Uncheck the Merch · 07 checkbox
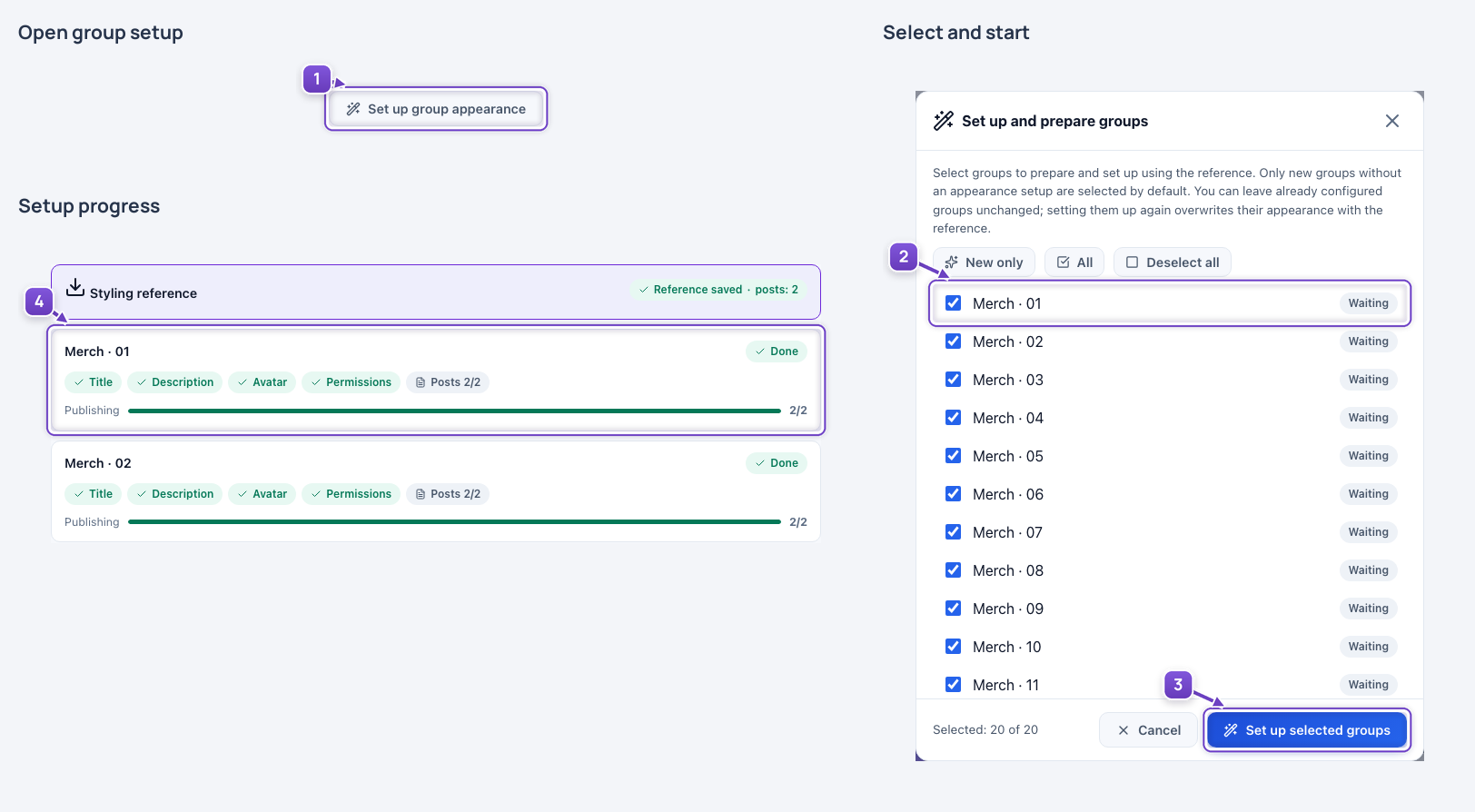 [953, 532]
